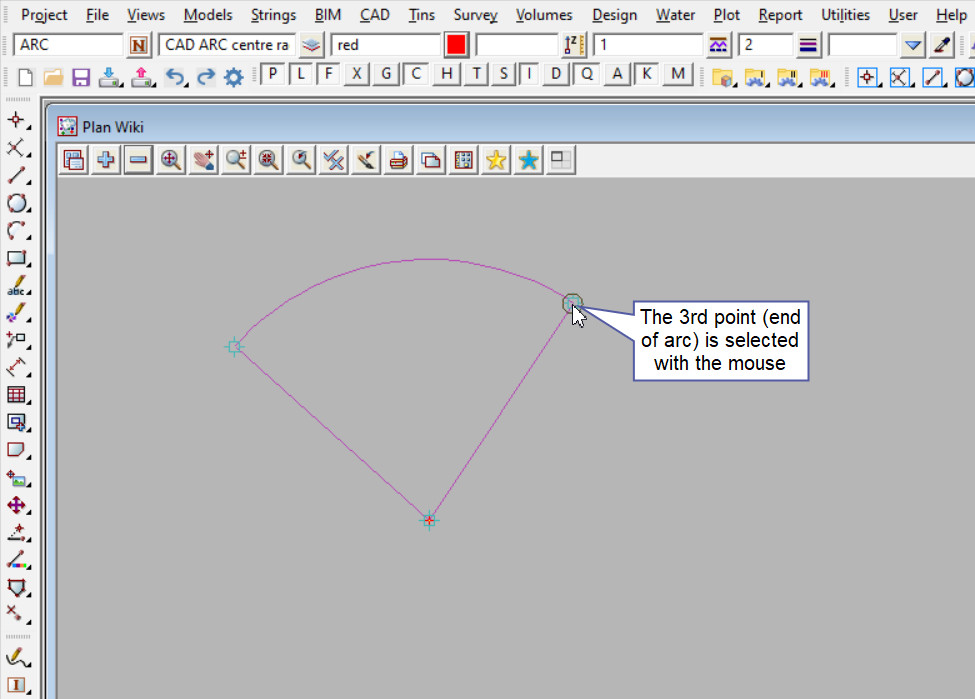Screen dimensions: 975x699
Task: Expand the blue down-arrow dropdown
Action: tap(912, 45)
